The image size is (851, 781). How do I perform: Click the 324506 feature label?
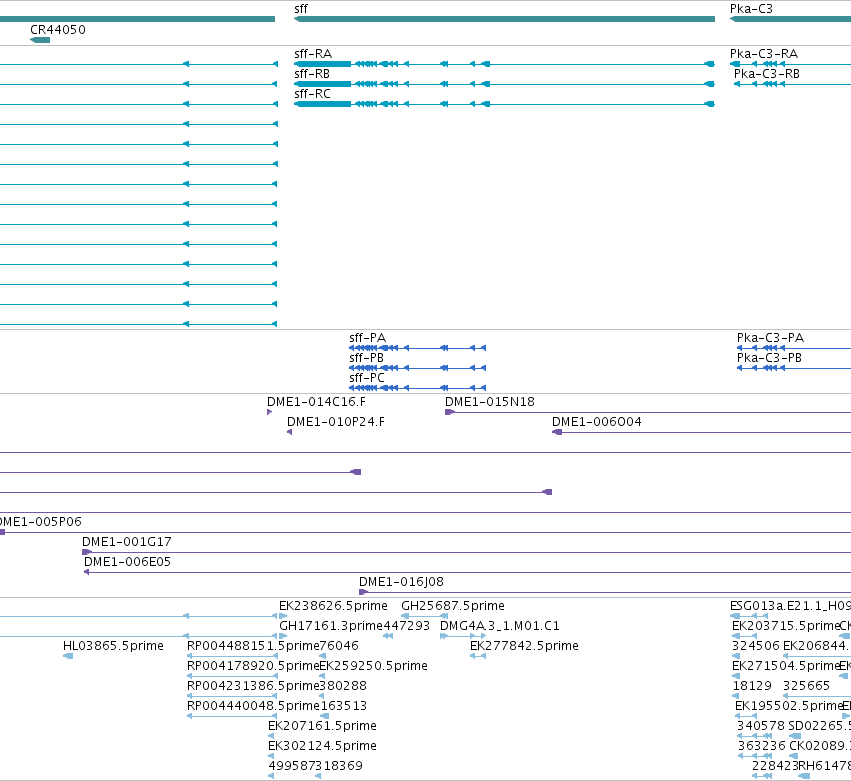click(x=755, y=646)
